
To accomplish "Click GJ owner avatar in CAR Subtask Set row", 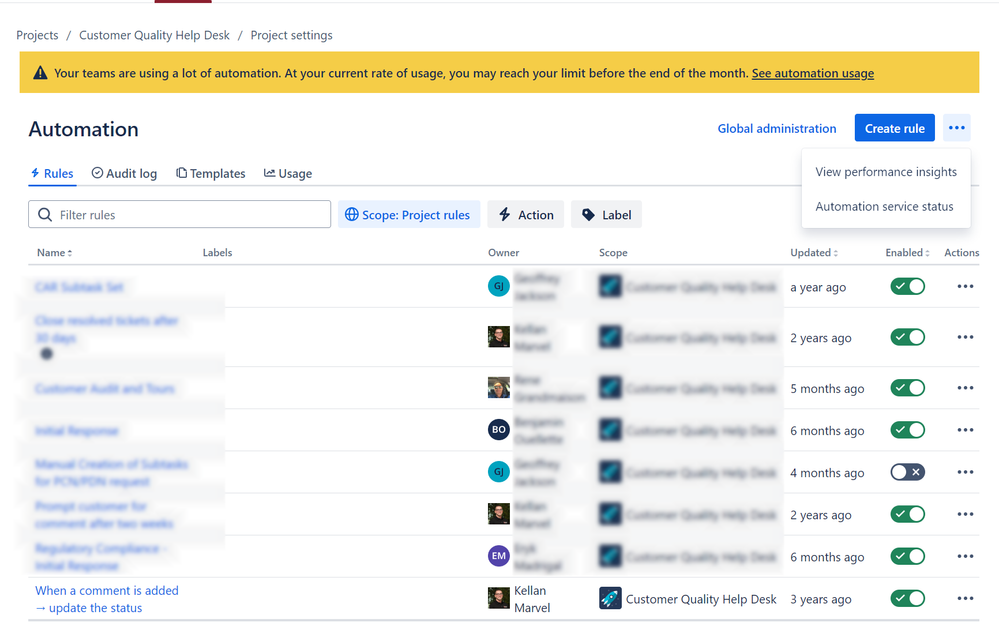I will click(x=499, y=286).
